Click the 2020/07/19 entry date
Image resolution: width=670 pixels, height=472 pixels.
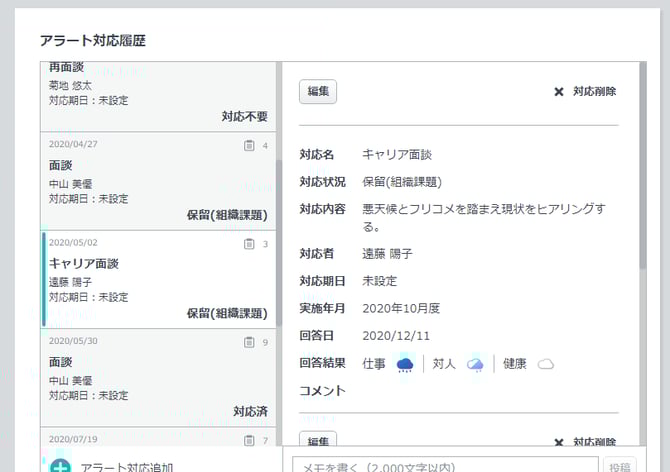tap(73, 439)
